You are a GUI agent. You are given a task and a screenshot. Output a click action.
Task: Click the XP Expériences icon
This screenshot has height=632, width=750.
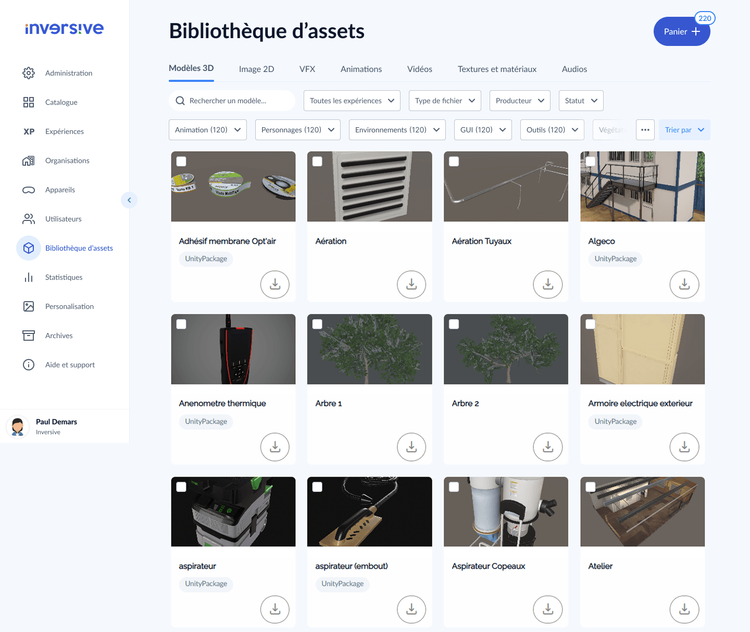tap(29, 132)
